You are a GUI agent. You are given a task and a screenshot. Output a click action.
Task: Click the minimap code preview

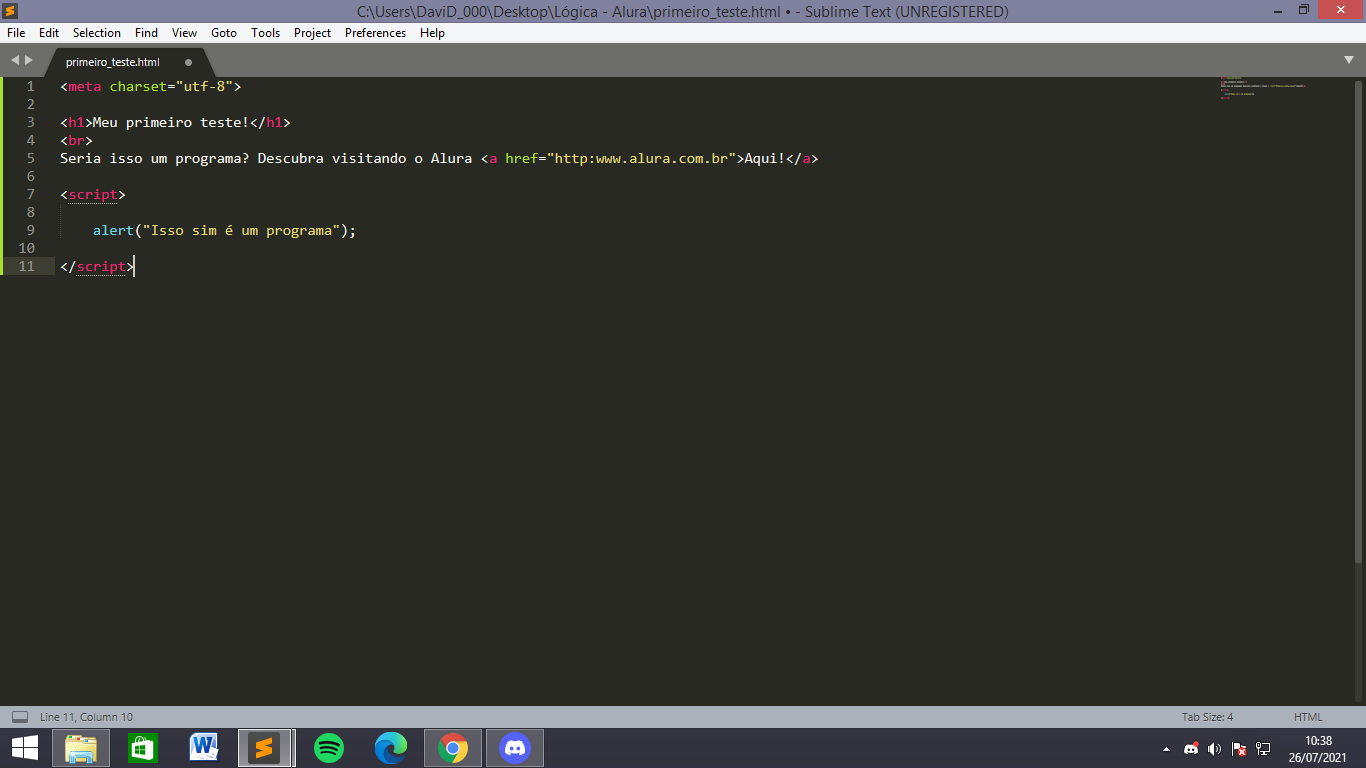coord(1262,88)
